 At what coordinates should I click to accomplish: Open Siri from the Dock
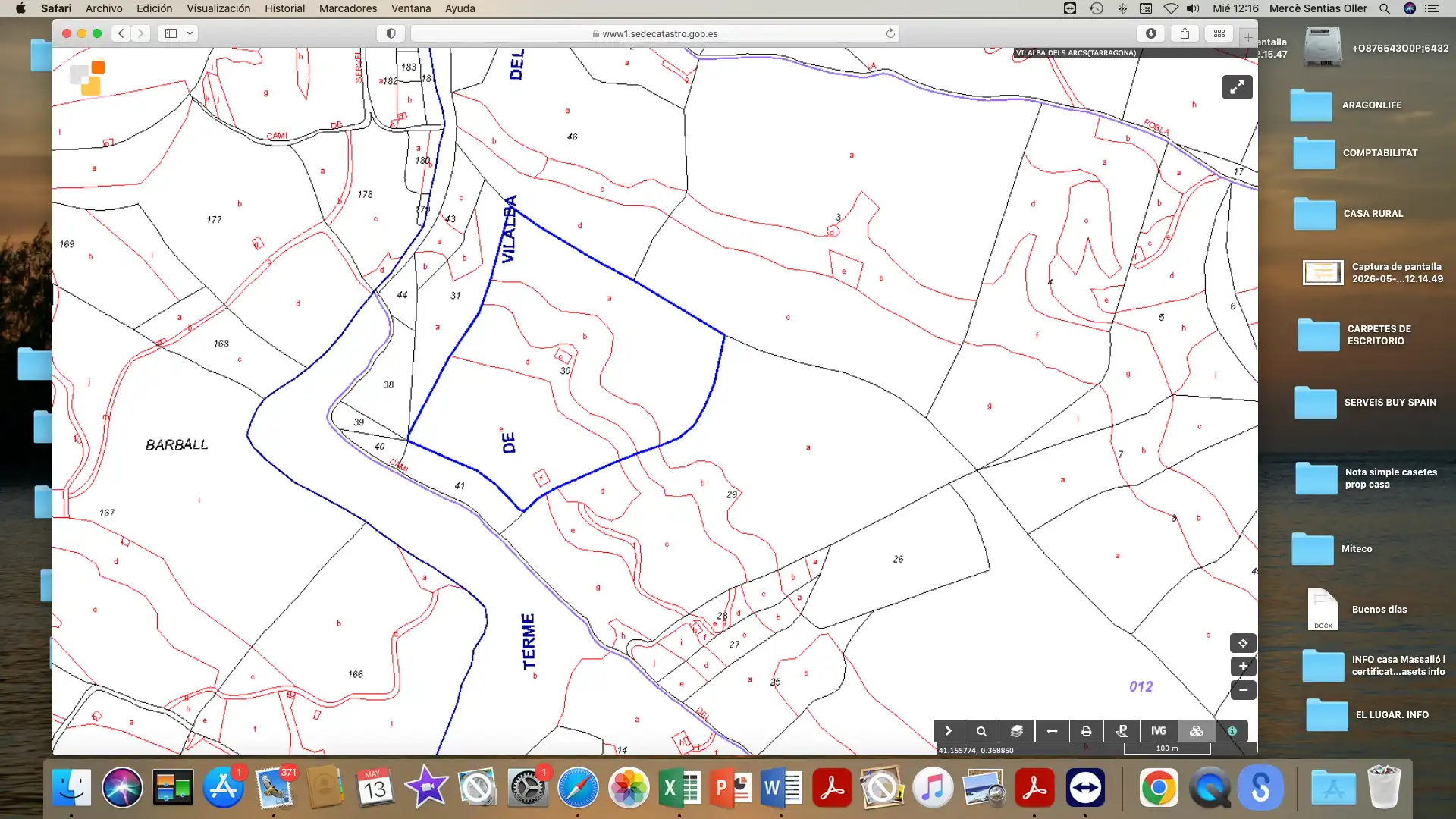pos(122,788)
